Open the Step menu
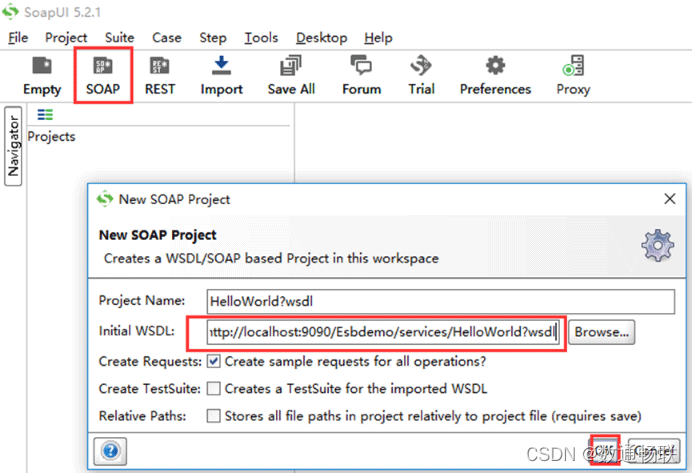 (x=213, y=38)
